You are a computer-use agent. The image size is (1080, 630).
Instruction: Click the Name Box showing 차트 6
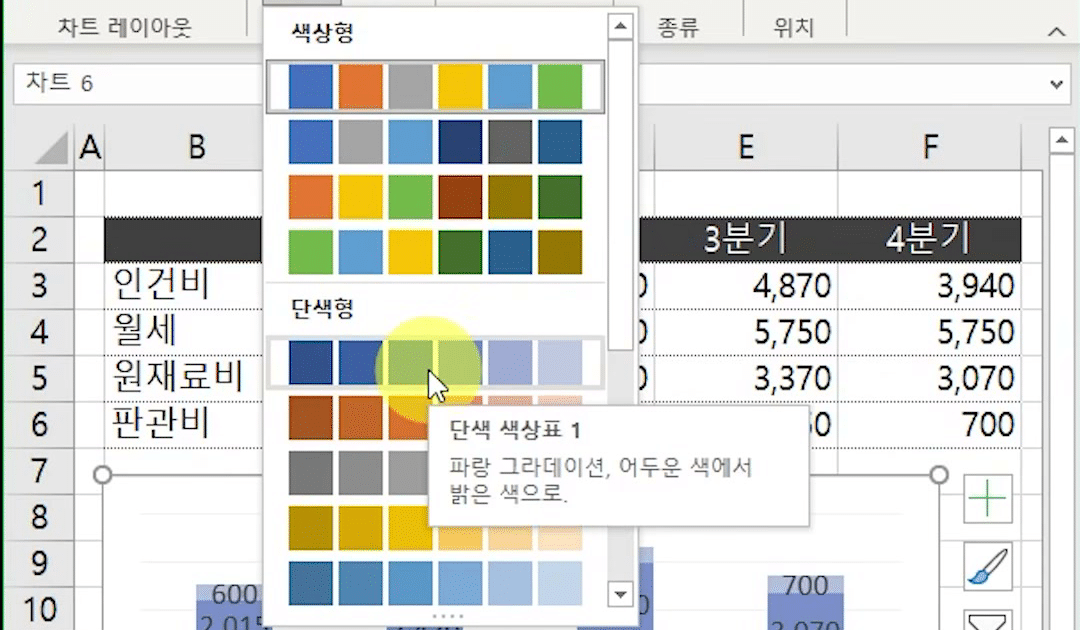[138, 84]
